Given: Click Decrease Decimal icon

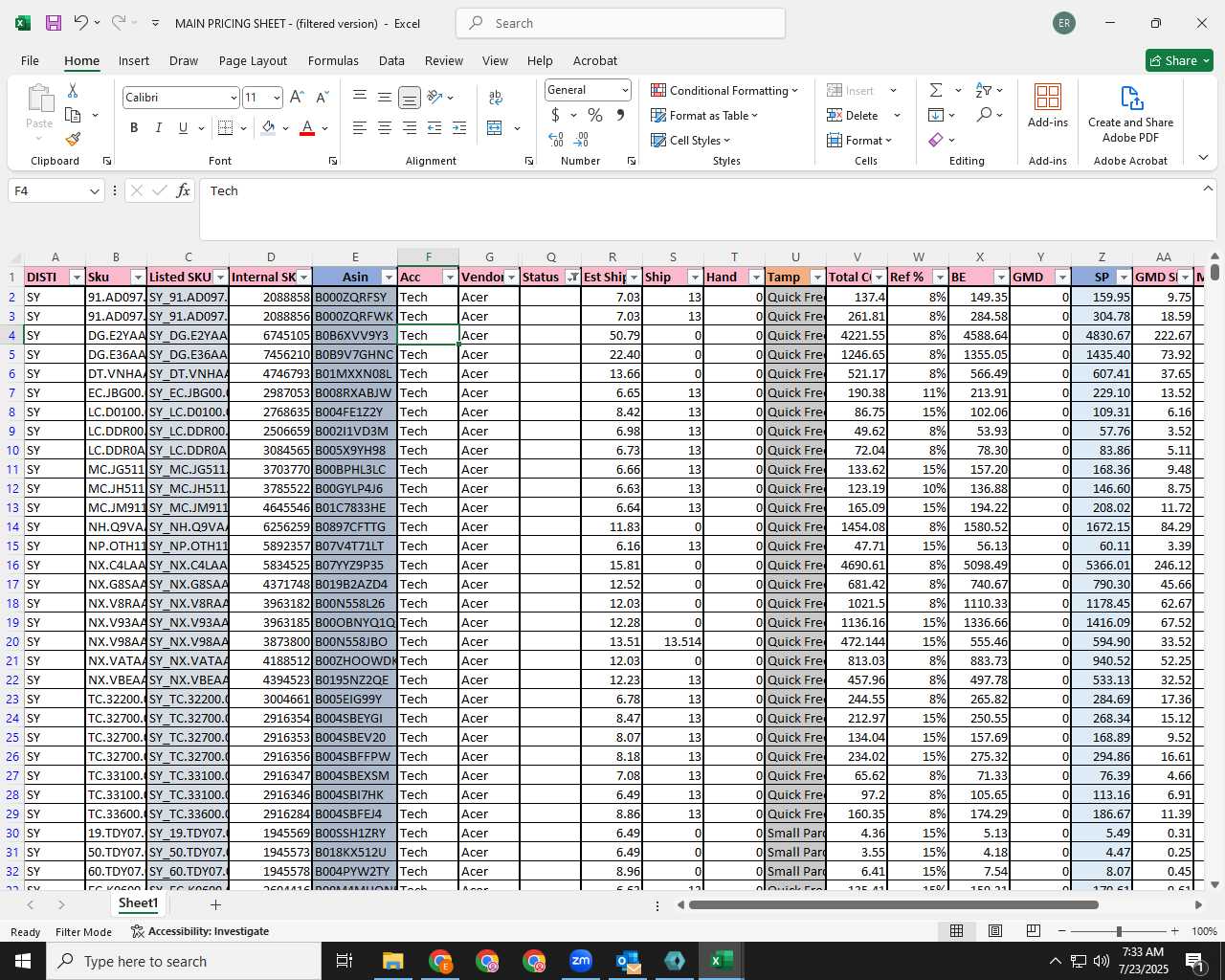Looking at the screenshot, I should click(x=581, y=140).
